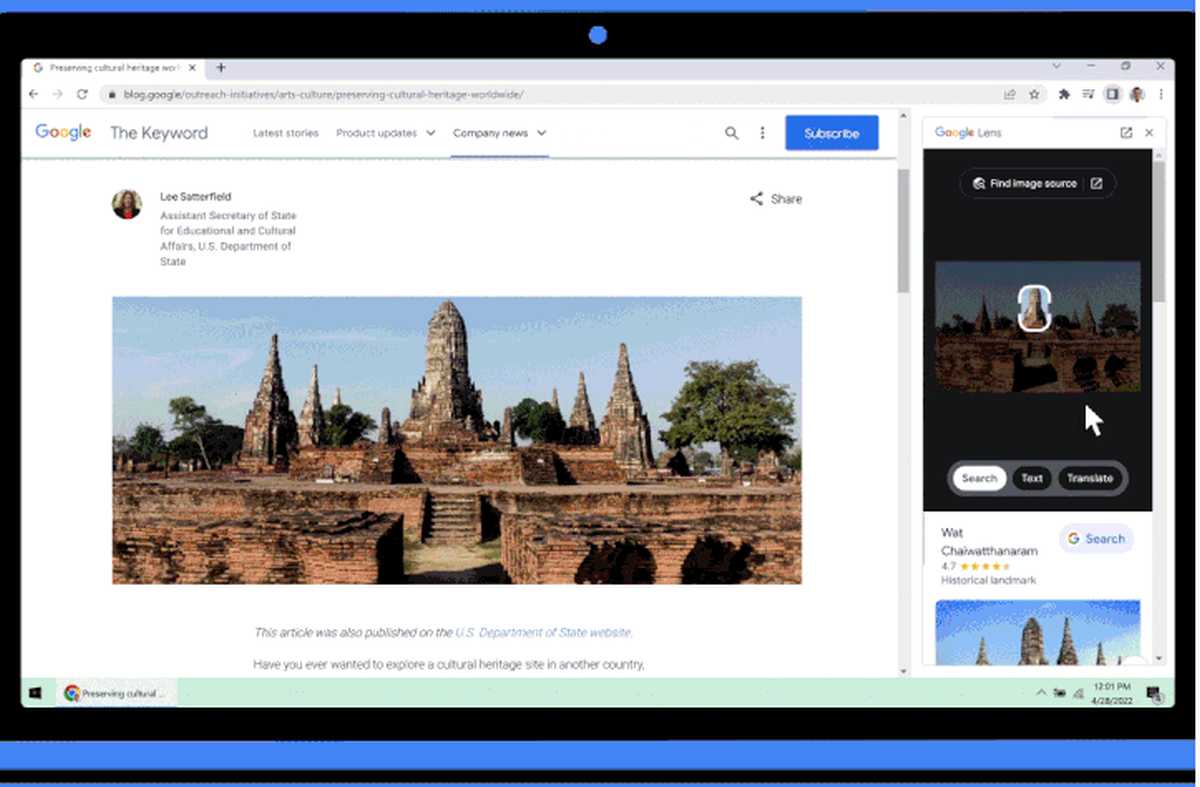The height and width of the screenshot is (787, 1200).
Task: Open the U.S. Department of State website link
Action: point(543,632)
